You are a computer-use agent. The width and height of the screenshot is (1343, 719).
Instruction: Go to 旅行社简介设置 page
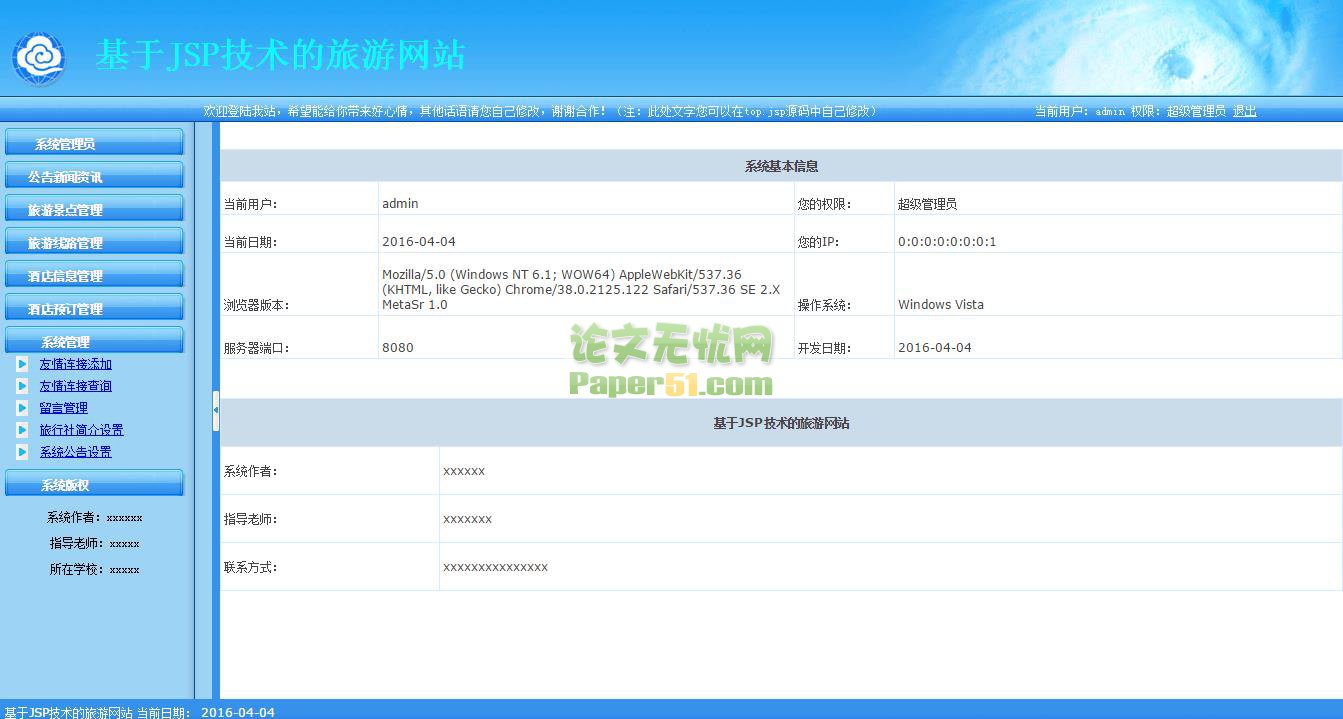[x=82, y=430]
